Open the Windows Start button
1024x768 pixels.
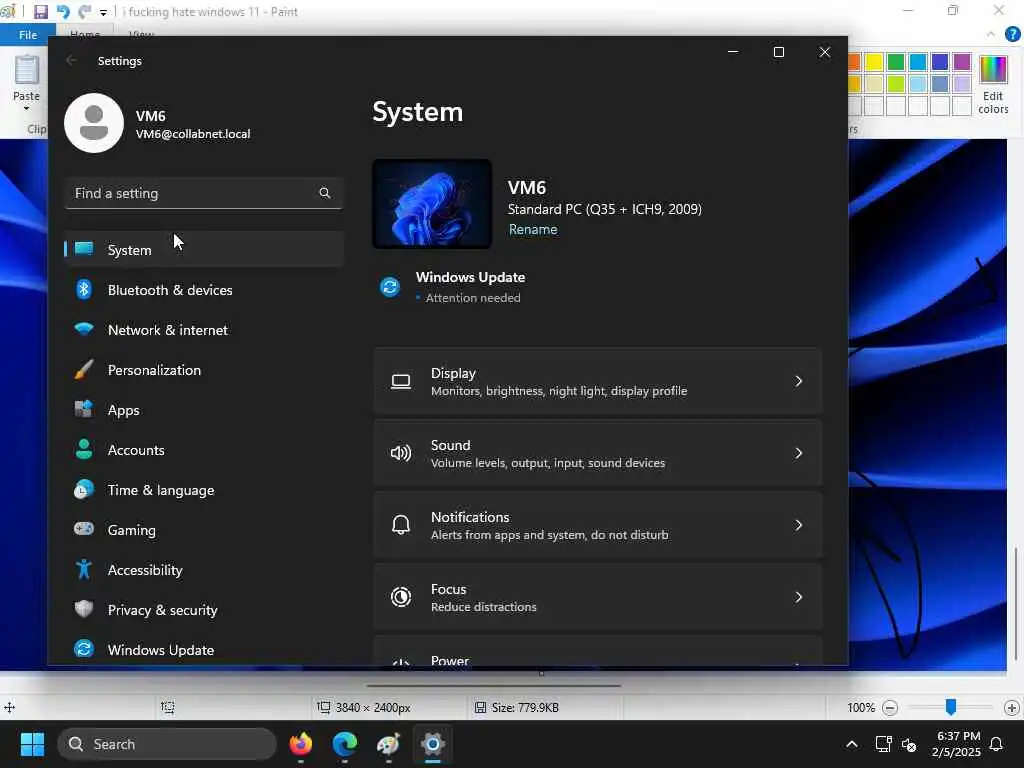pyautogui.click(x=32, y=744)
